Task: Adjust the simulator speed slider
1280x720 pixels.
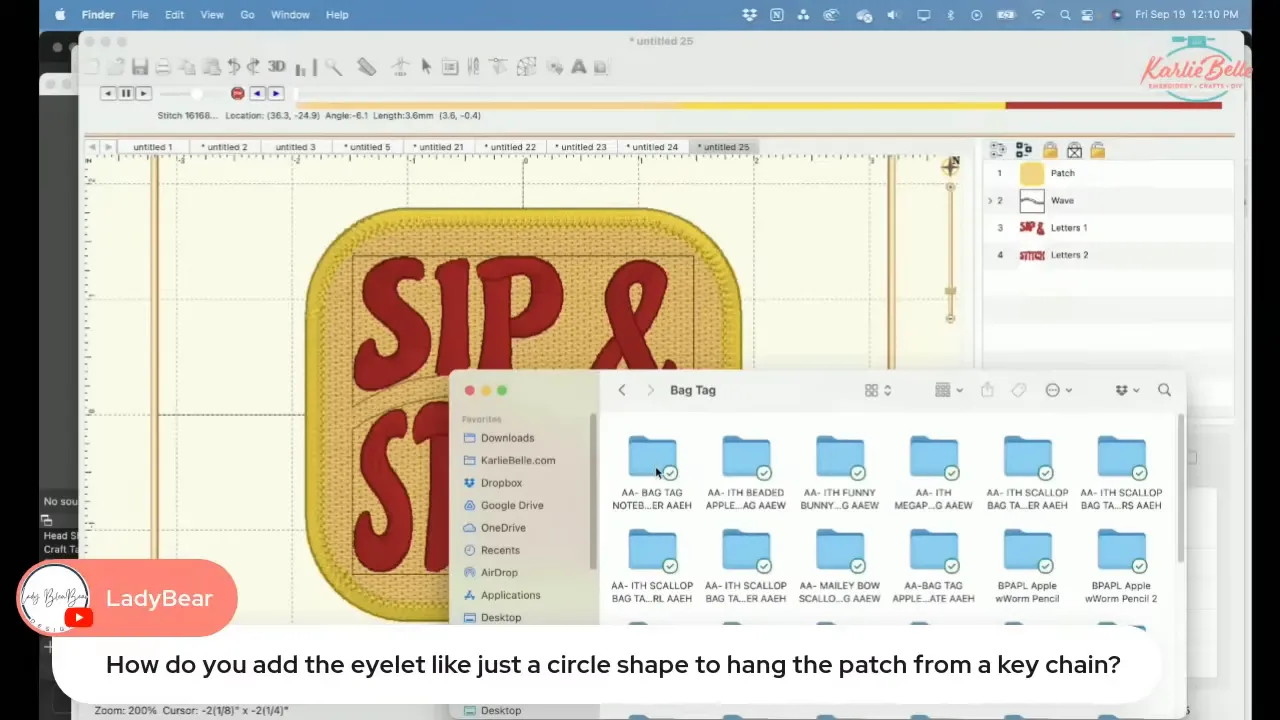Action: click(196, 93)
